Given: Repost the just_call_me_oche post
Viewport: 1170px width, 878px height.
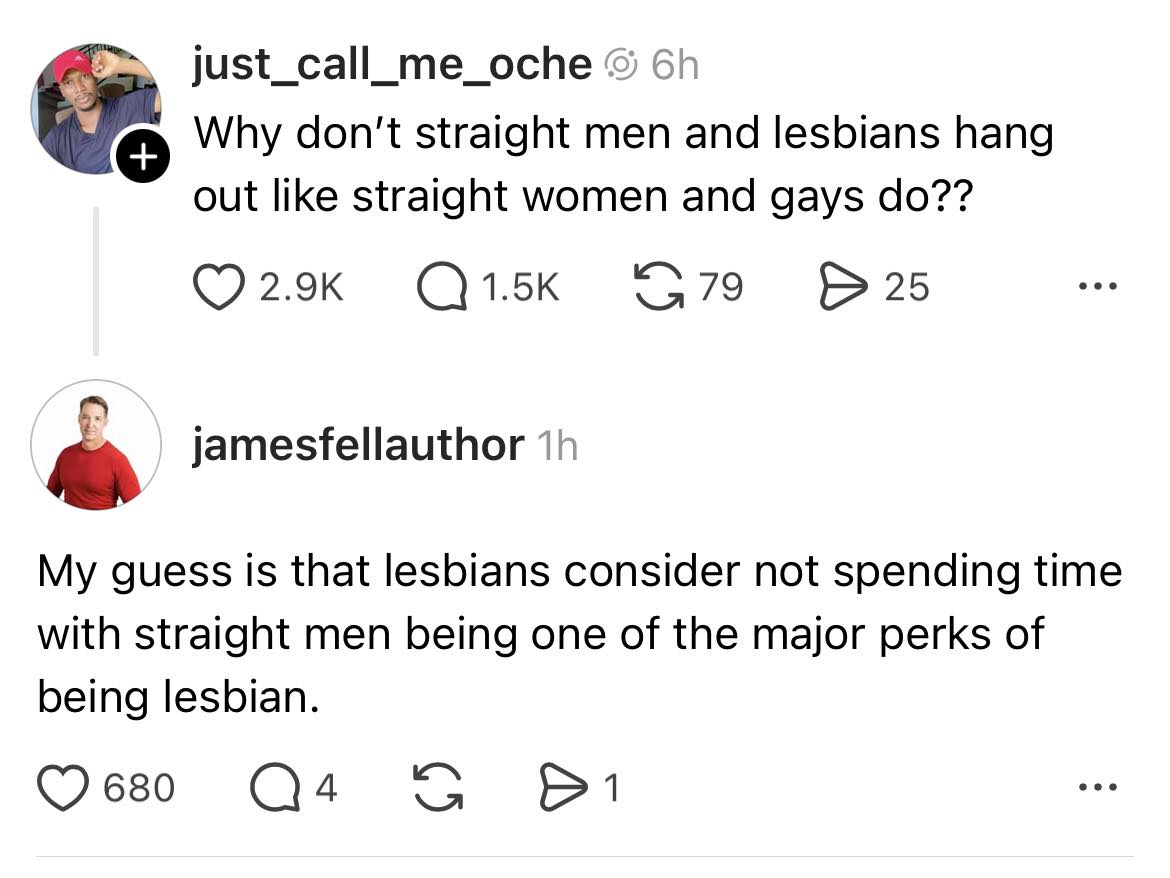Looking at the screenshot, I should pyautogui.click(x=659, y=286).
